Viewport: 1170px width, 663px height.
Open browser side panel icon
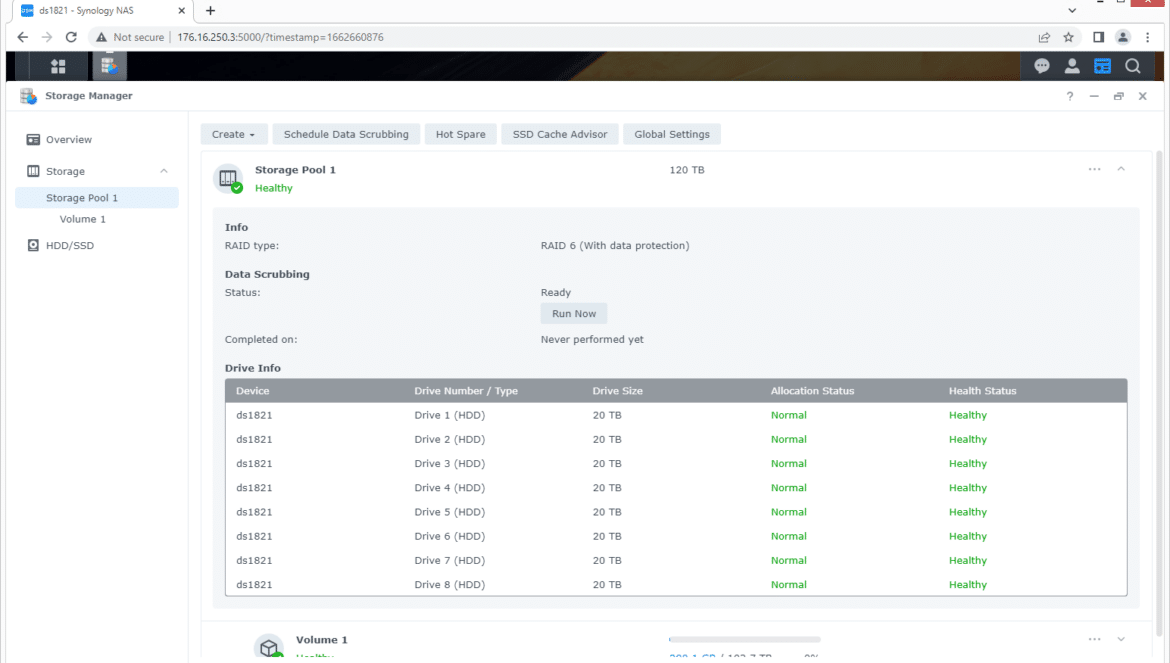click(1098, 37)
